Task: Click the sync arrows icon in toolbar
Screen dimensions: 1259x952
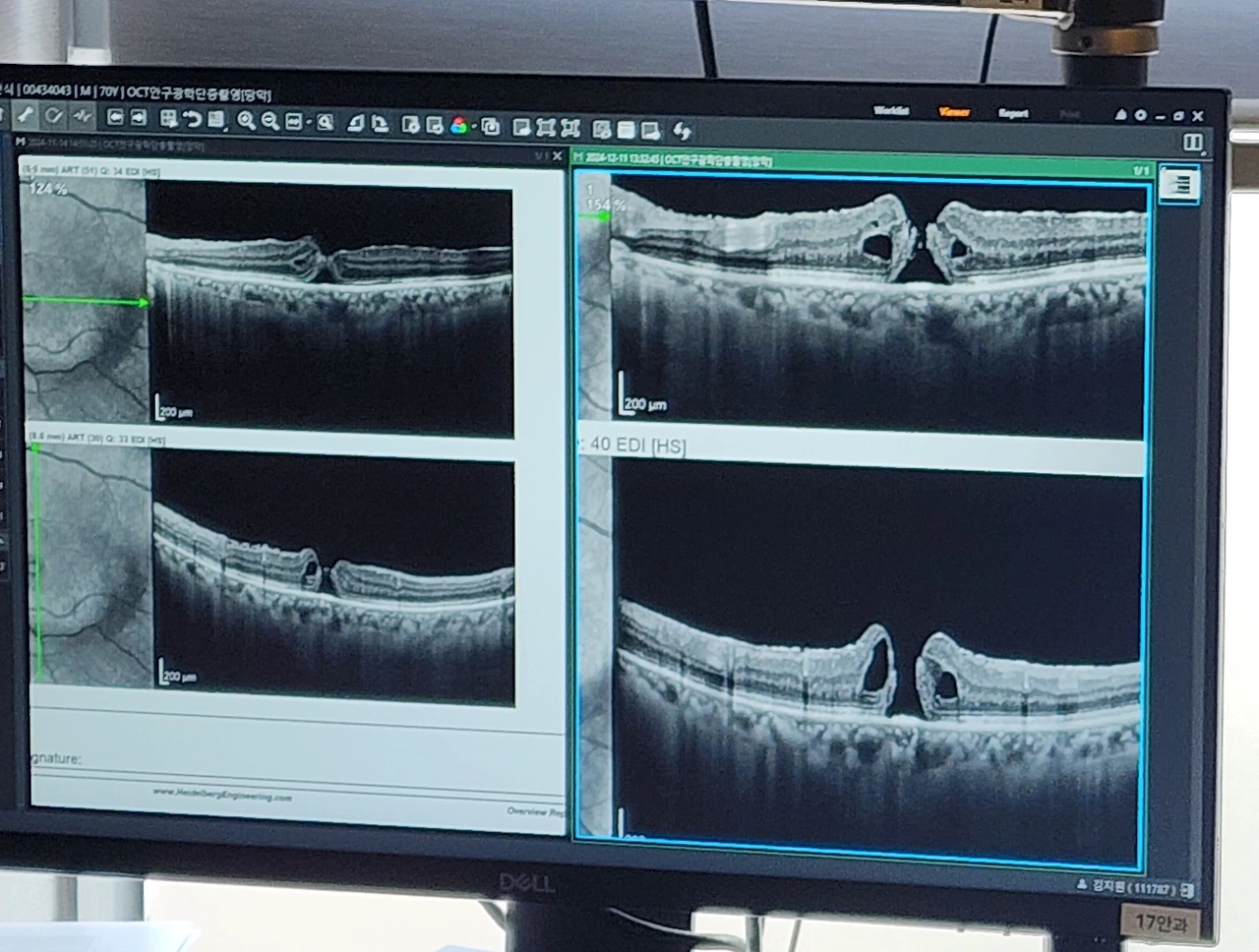Action: coord(682,130)
